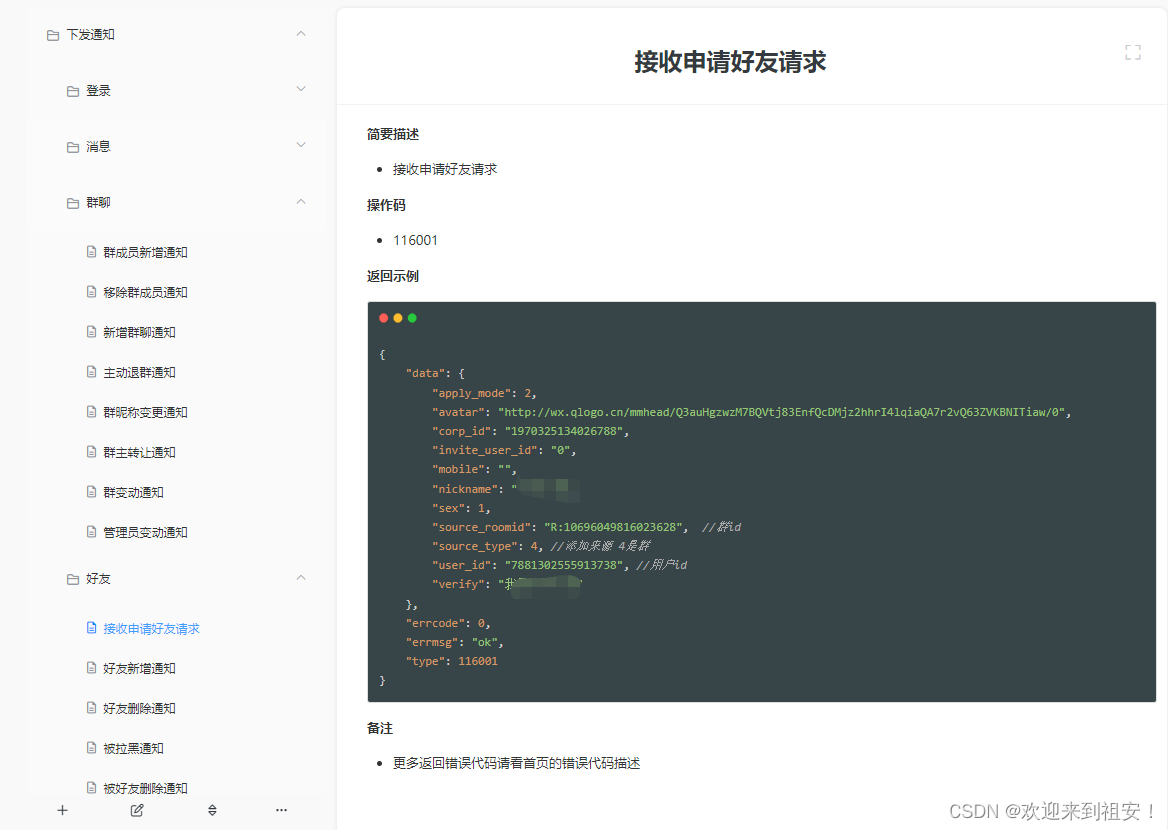
Task: Expand the 登录 folder chevron
Action: point(301,89)
